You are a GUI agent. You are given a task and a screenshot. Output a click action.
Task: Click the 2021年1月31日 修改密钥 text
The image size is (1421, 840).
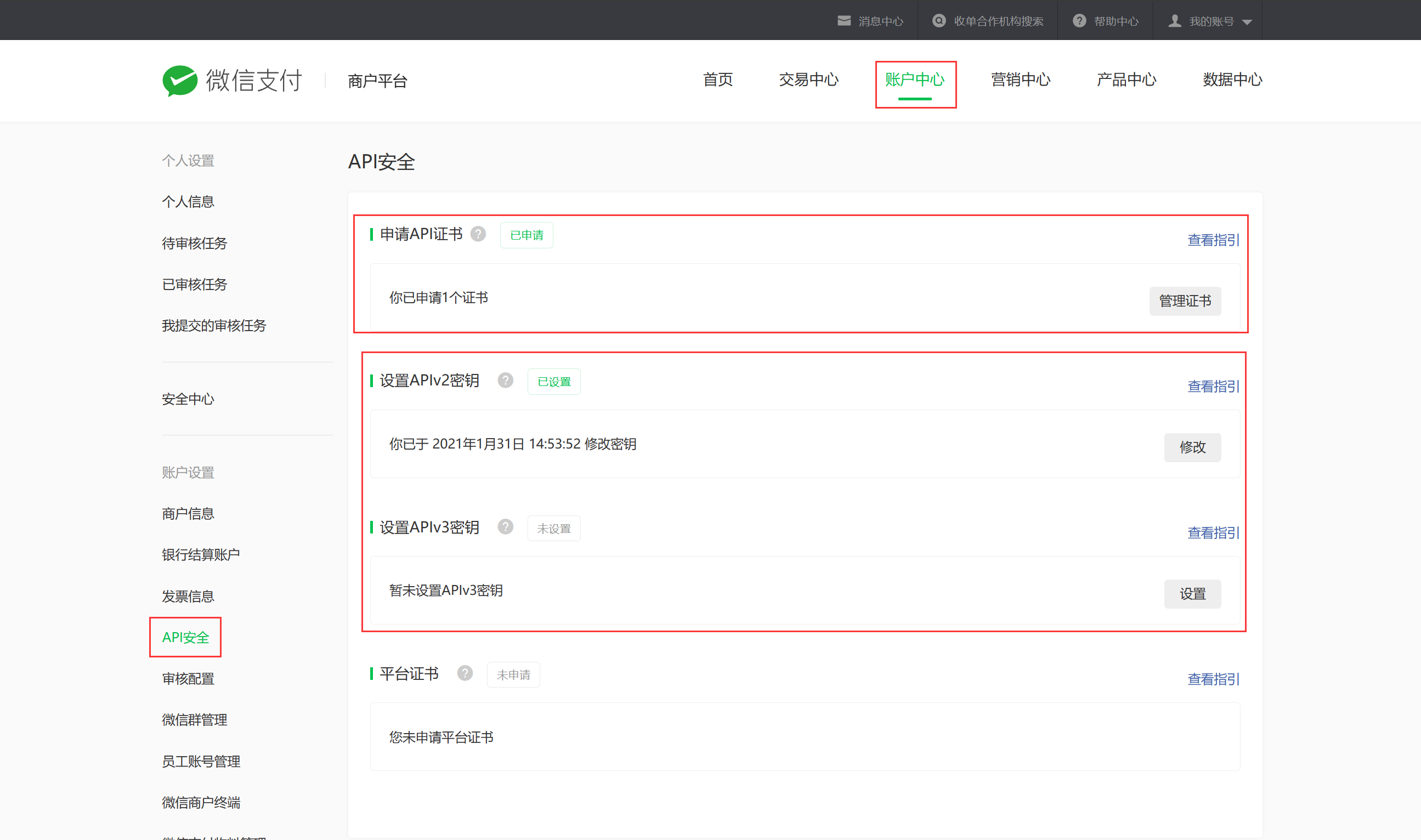(512, 444)
